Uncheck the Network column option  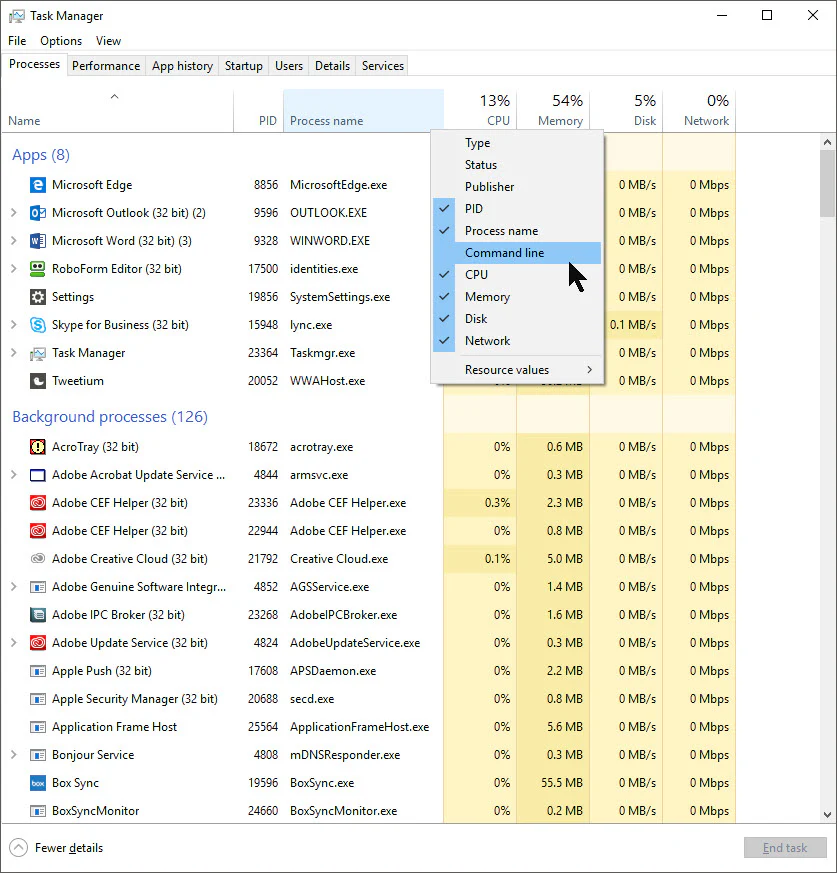[517, 341]
